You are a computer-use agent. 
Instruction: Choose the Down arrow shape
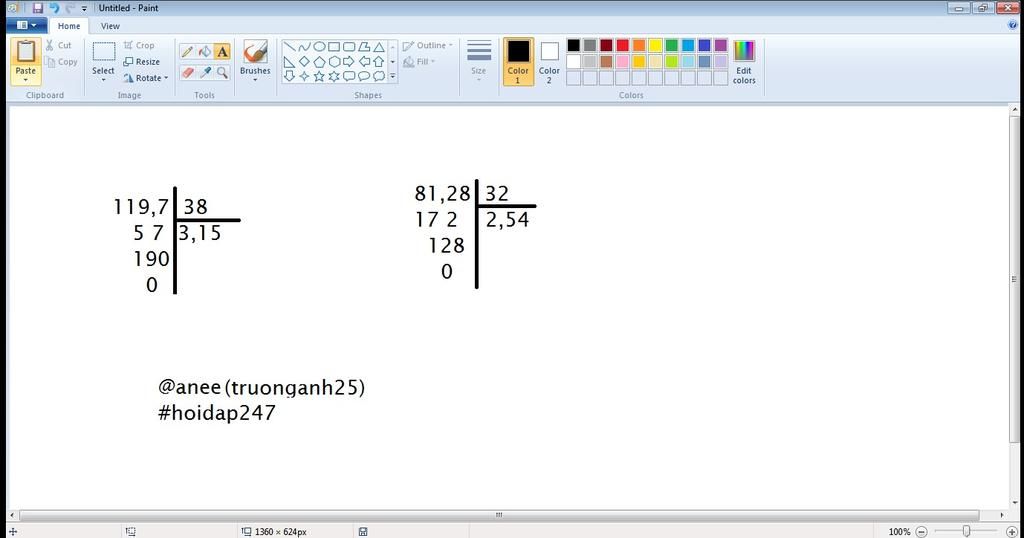click(289, 76)
